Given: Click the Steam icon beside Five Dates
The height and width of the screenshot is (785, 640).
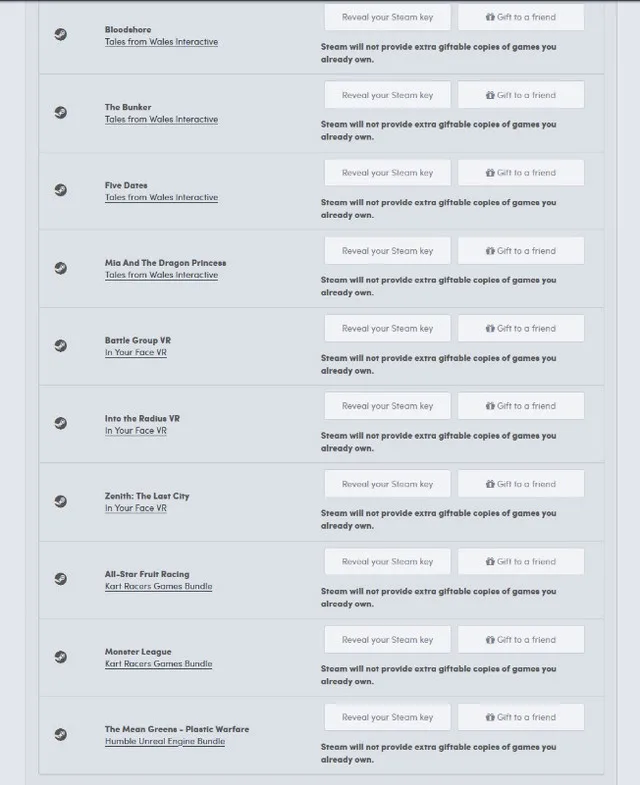Looking at the screenshot, I should [x=61, y=190].
